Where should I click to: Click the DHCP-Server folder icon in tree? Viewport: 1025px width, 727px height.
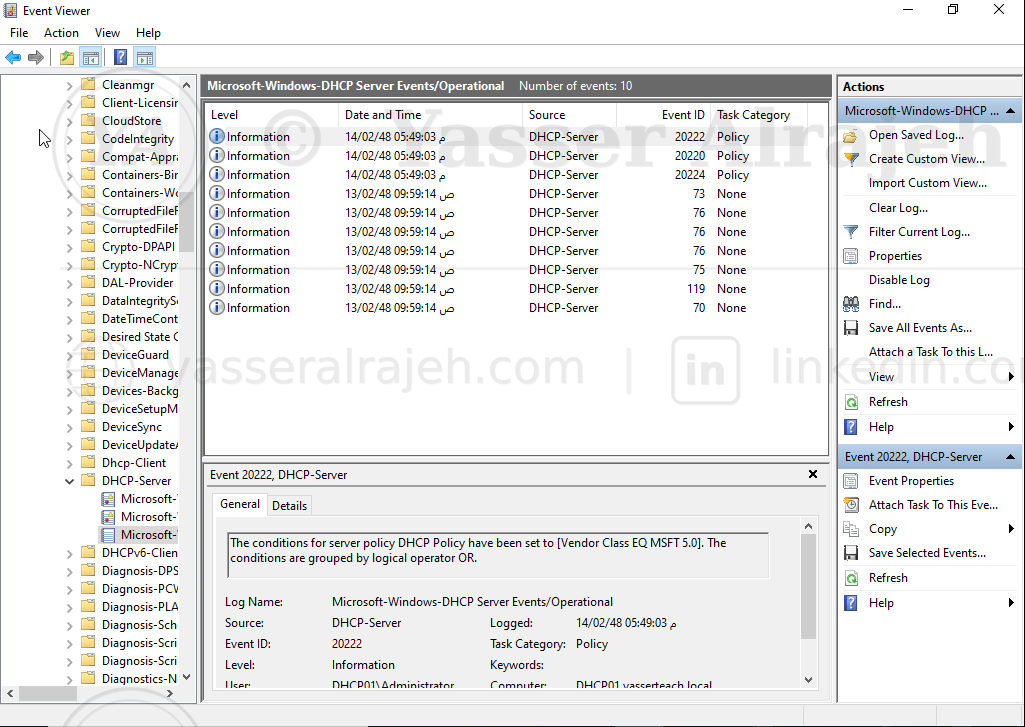pyautogui.click(x=88, y=481)
